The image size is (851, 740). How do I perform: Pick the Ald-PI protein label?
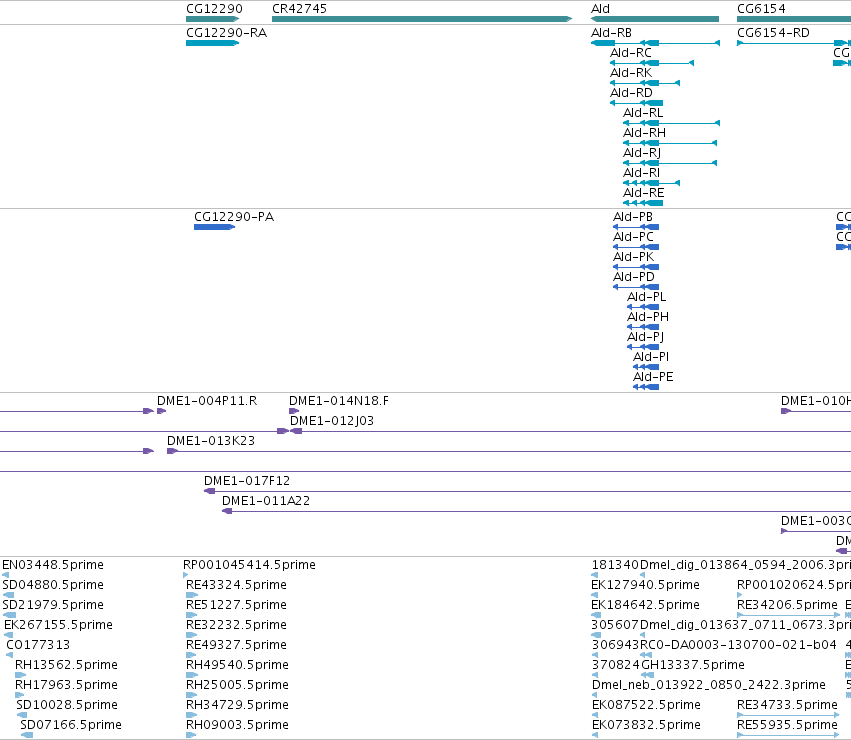point(651,357)
